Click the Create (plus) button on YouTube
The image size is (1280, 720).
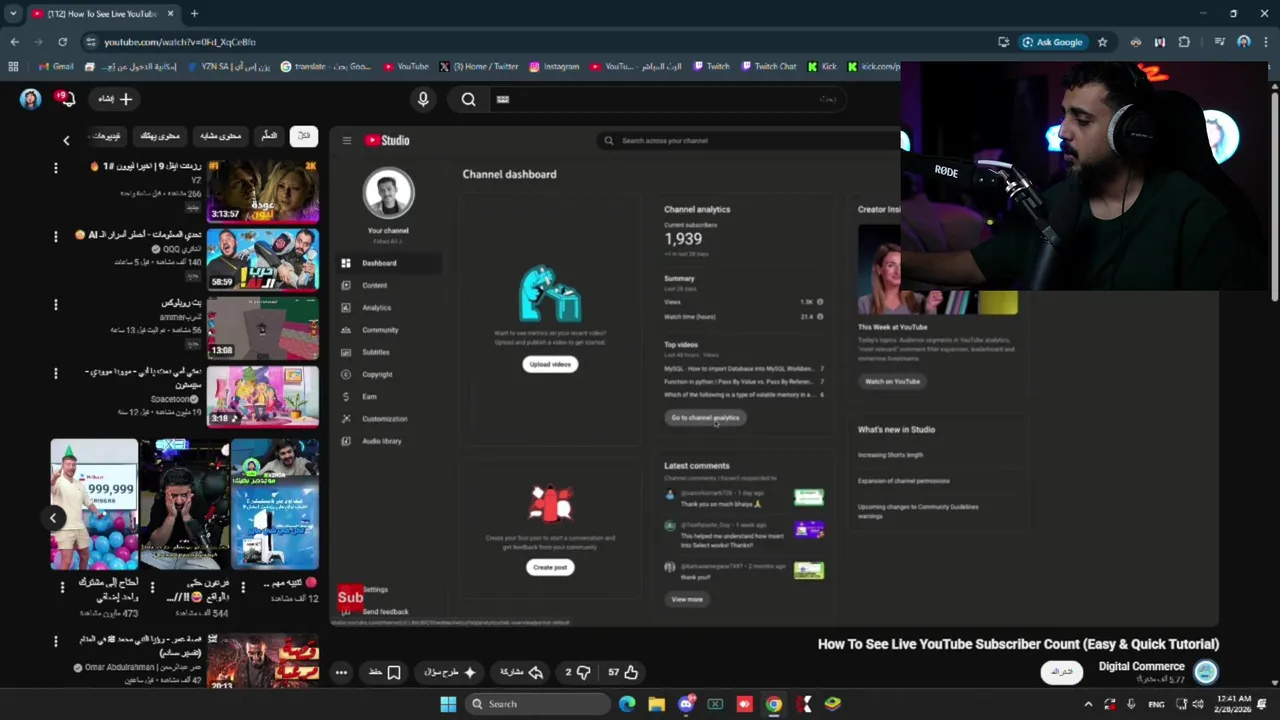(x=116, y=99)
